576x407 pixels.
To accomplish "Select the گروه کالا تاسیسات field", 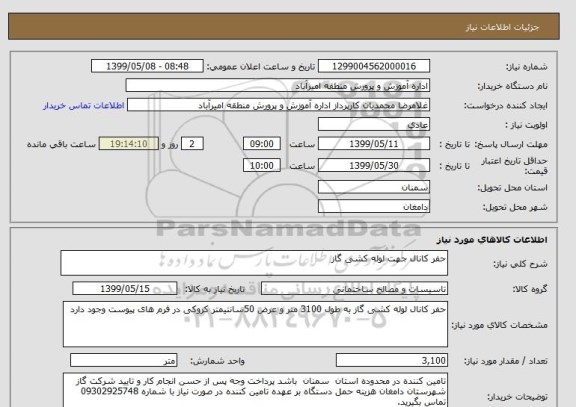I will point(354,289).
